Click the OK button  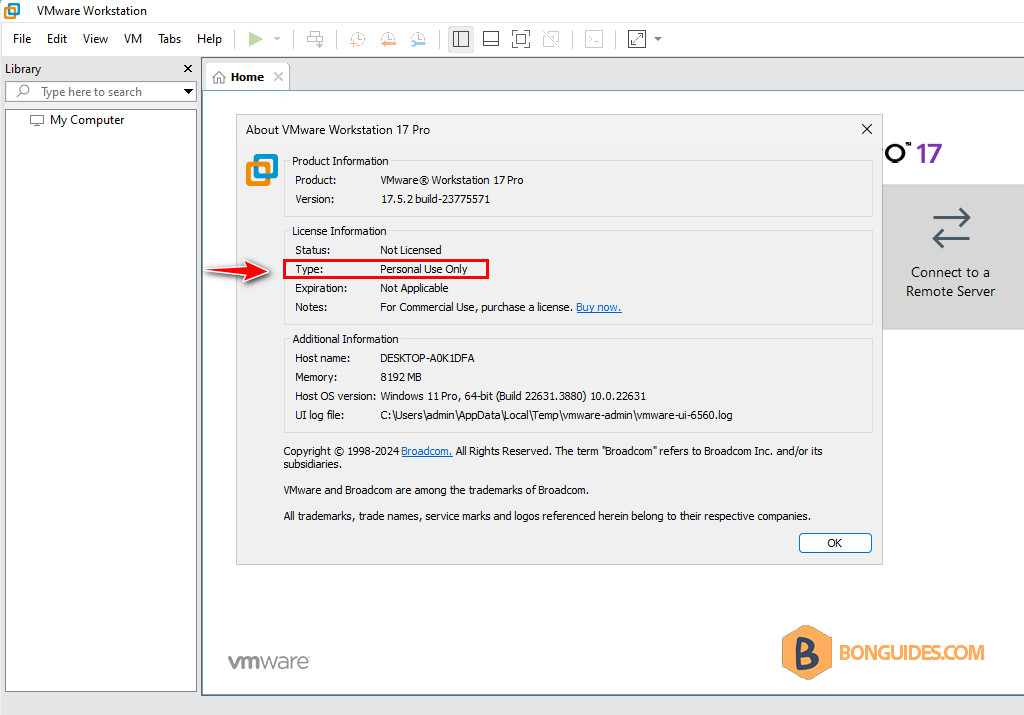[x=835, y=543]
